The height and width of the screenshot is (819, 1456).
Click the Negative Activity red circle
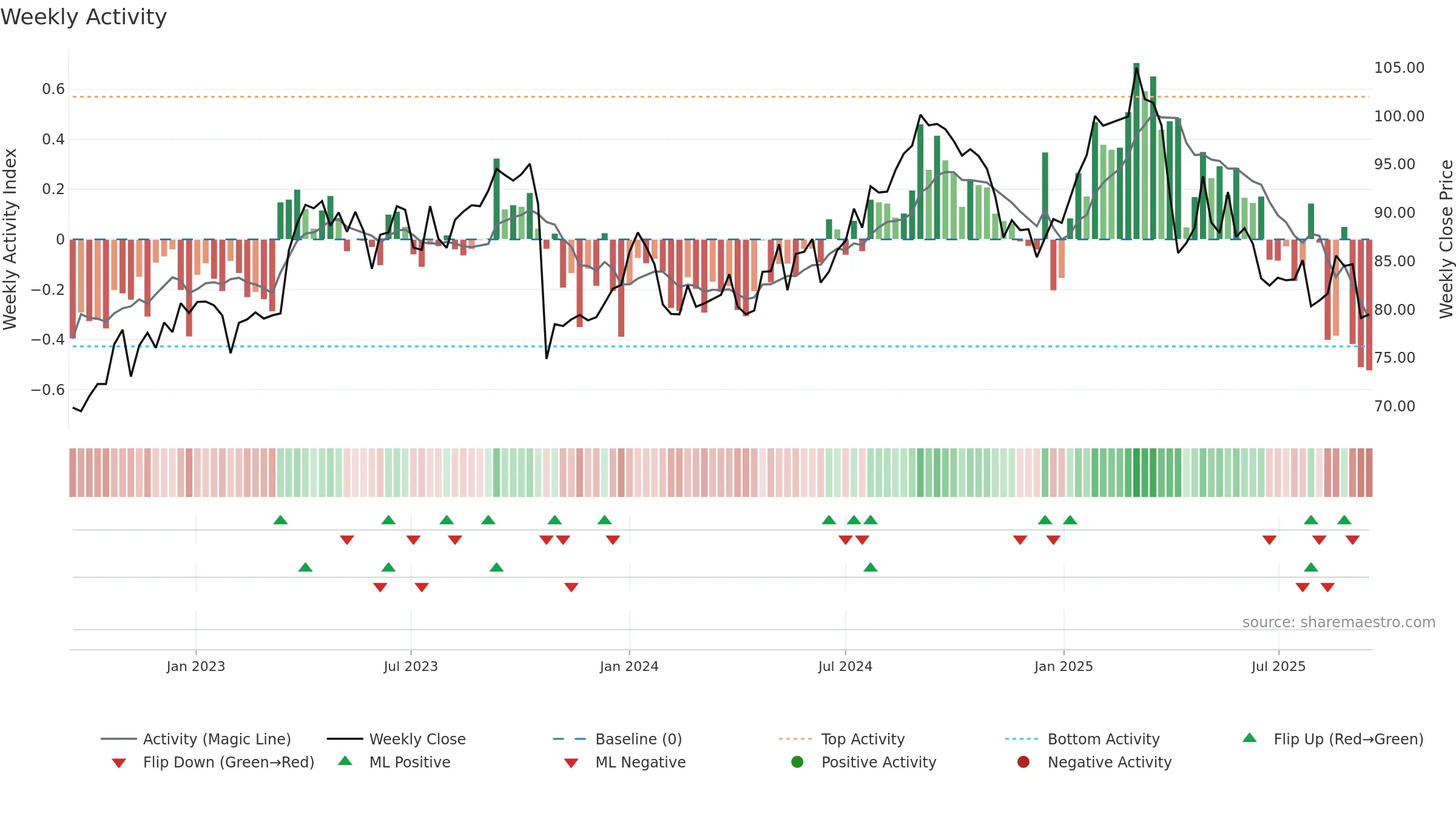pos(1023,762)
